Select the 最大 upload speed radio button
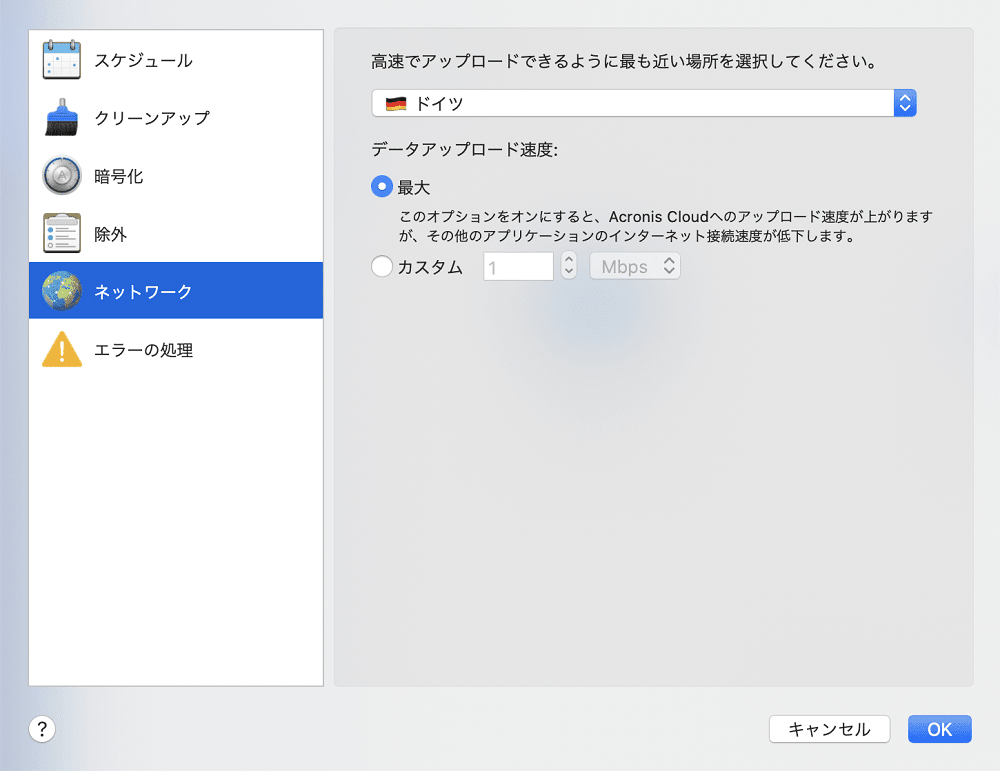Viewport: 1000px width, 771px height. point(382,187)
